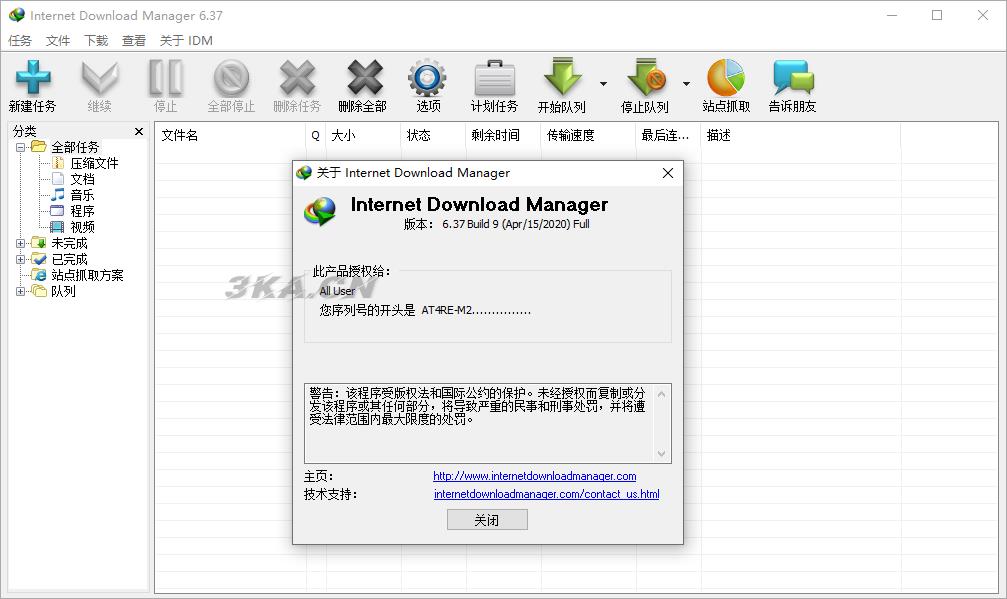Collapse the 全部任务 tree node
The width and height of the screenshot is (1007, 599).
(x=21, y=148)
